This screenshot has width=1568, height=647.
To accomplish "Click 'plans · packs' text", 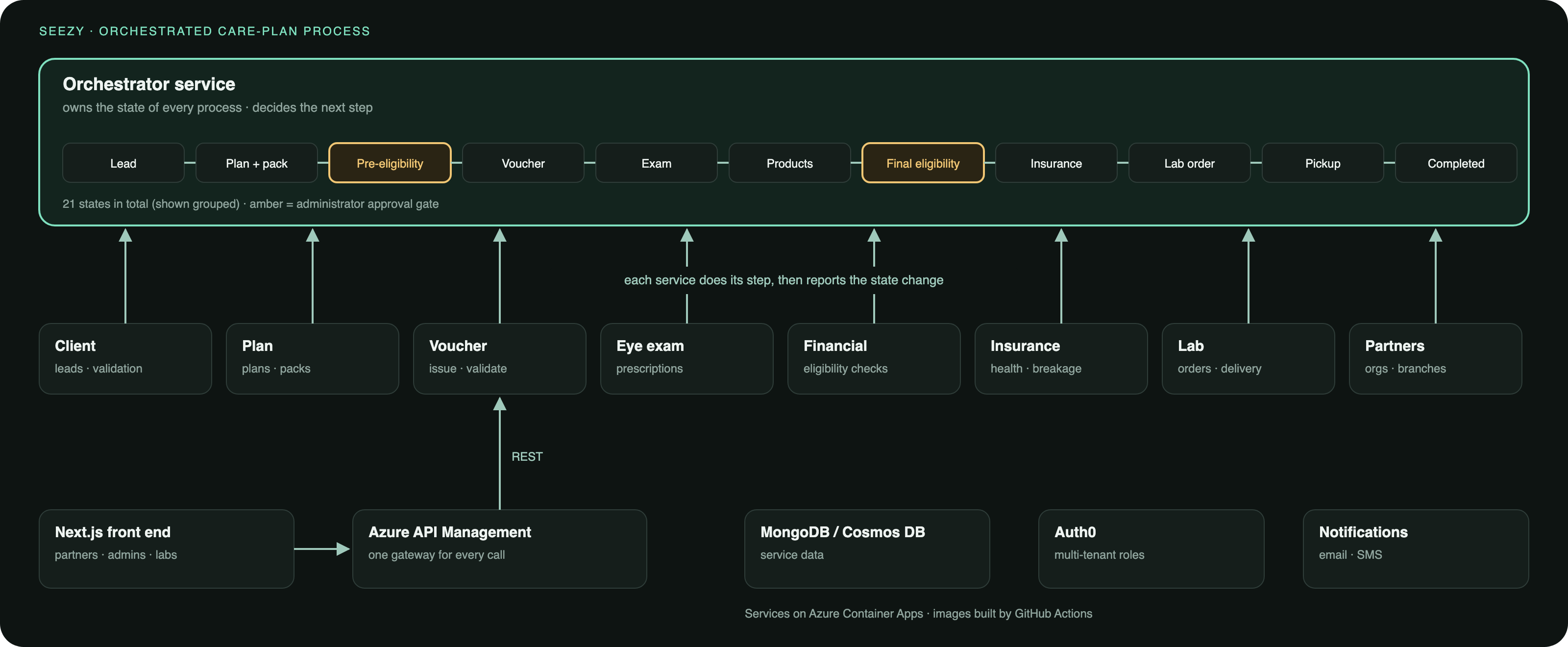I will point(276,368).
